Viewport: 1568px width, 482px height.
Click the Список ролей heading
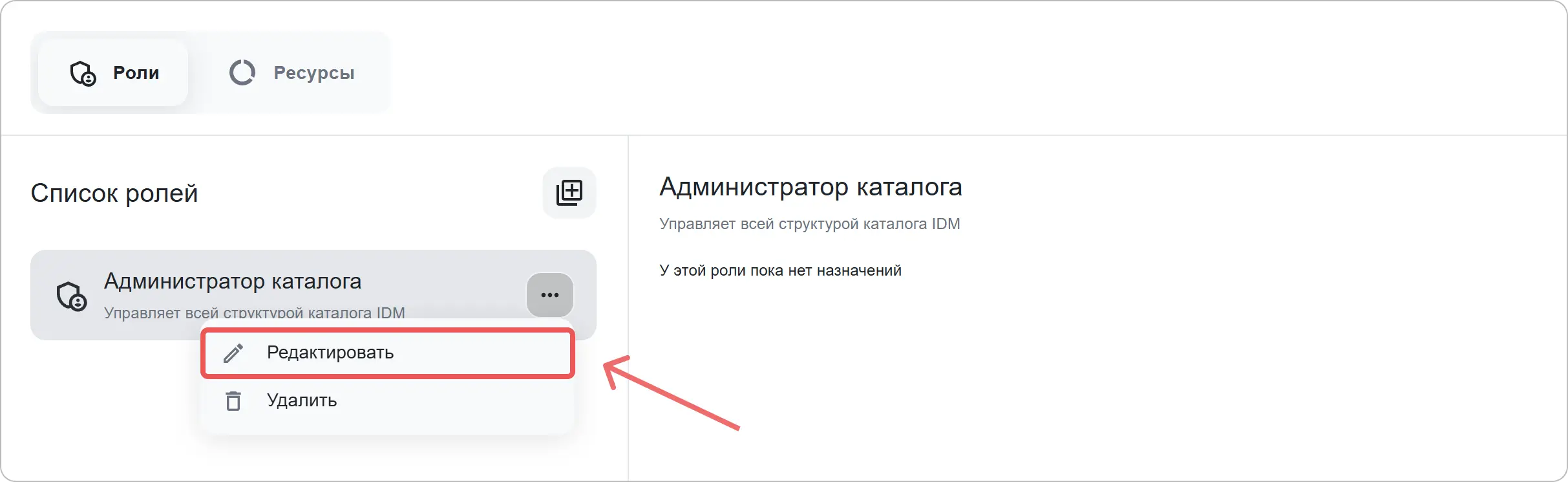114,193
